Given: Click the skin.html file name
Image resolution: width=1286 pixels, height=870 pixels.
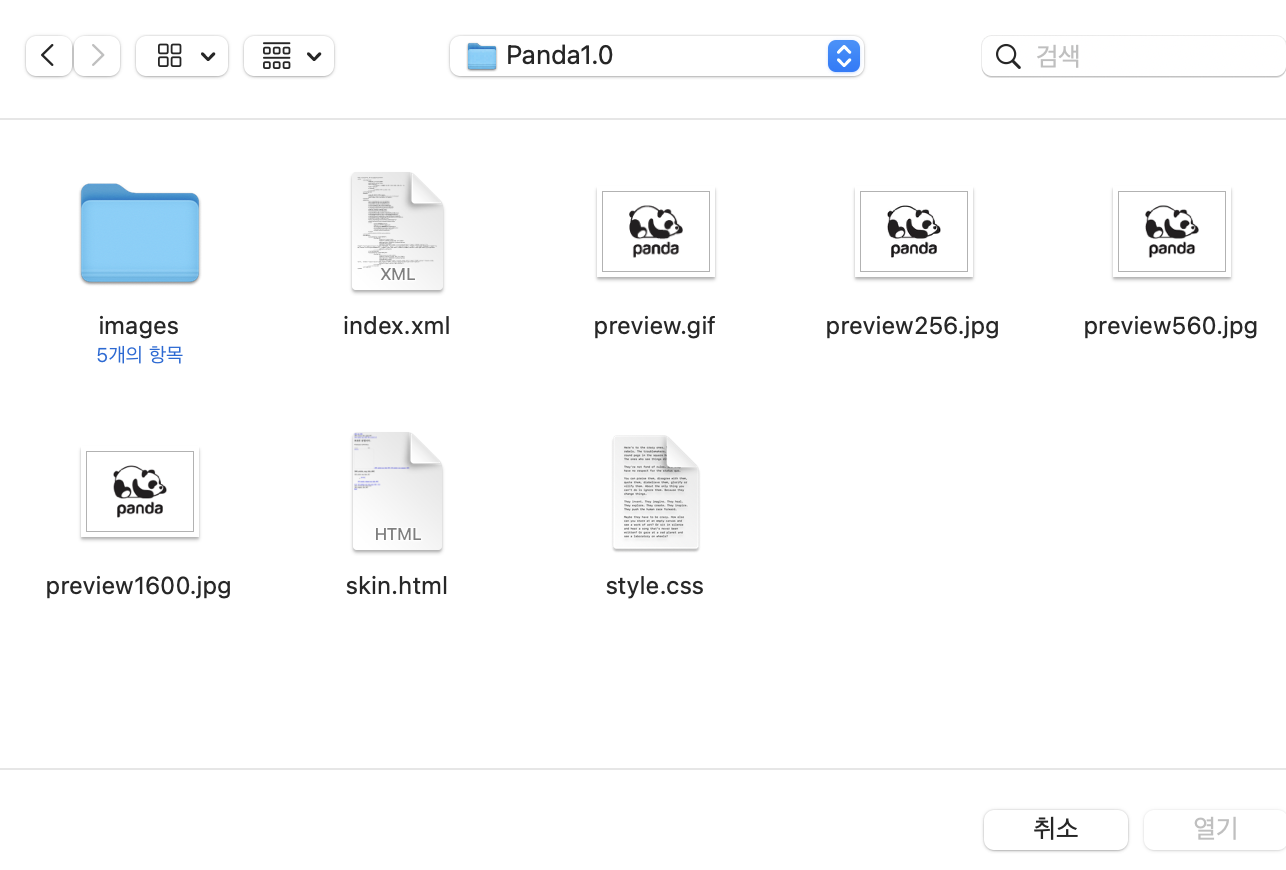Looking at the screenshot, I should tap(397, 586).
